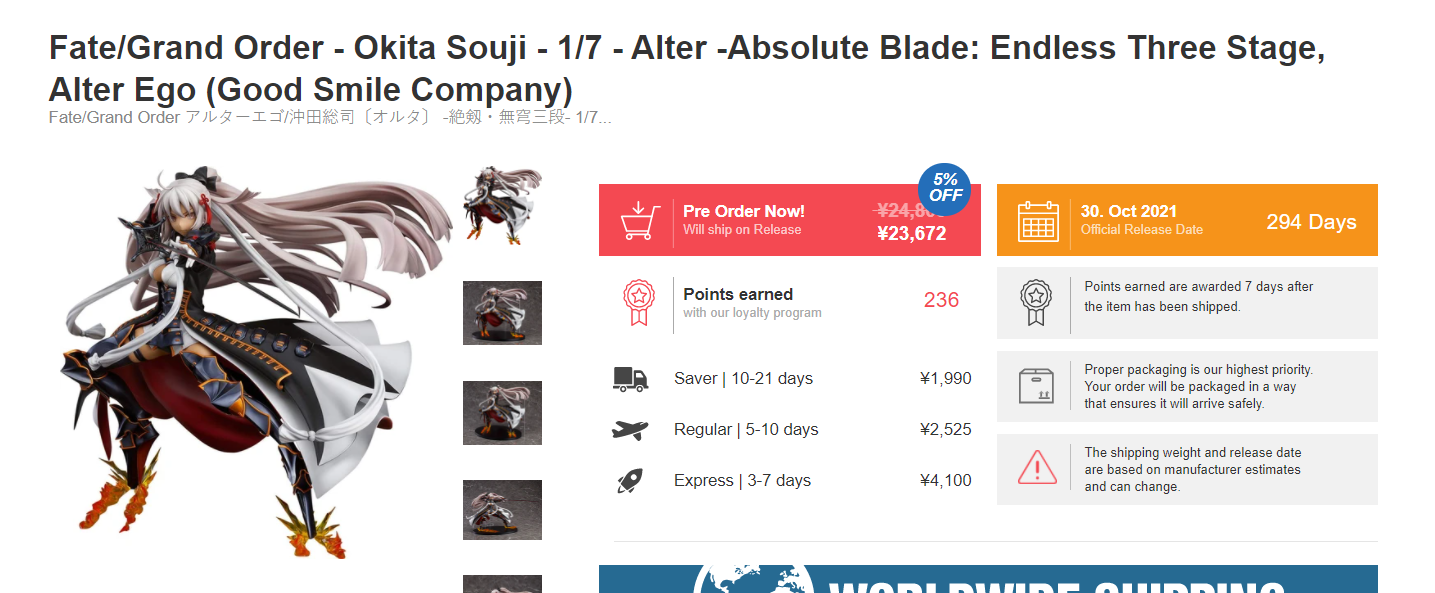
Task: Show the fourth product thumbnail
Action: tap(502, 510)
